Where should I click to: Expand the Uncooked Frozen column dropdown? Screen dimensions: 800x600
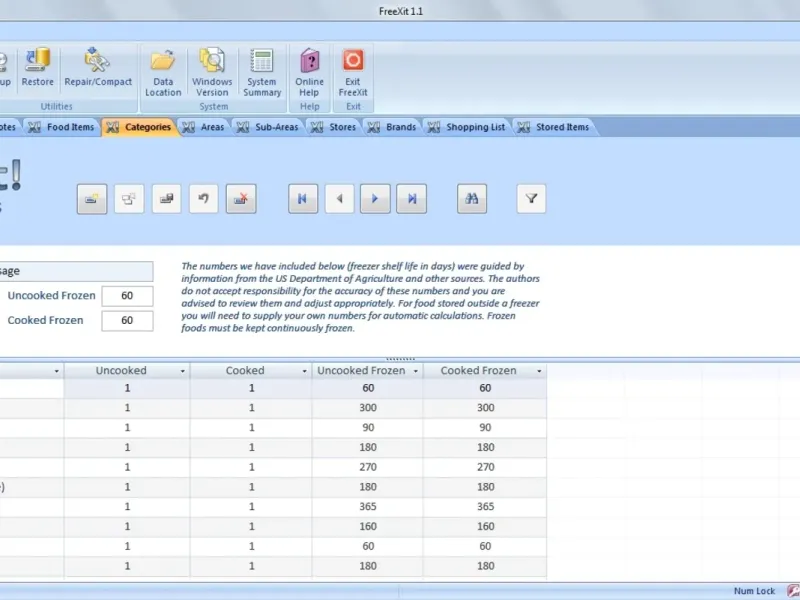click(x=415, y=371)
